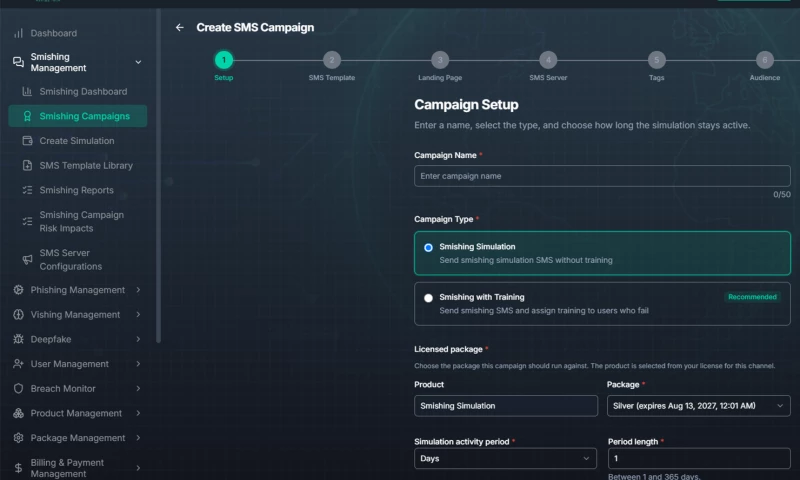Expand the Deepfake section chevron
The width and height of the screenshot is (800, 480).
(x=138, y=339)
